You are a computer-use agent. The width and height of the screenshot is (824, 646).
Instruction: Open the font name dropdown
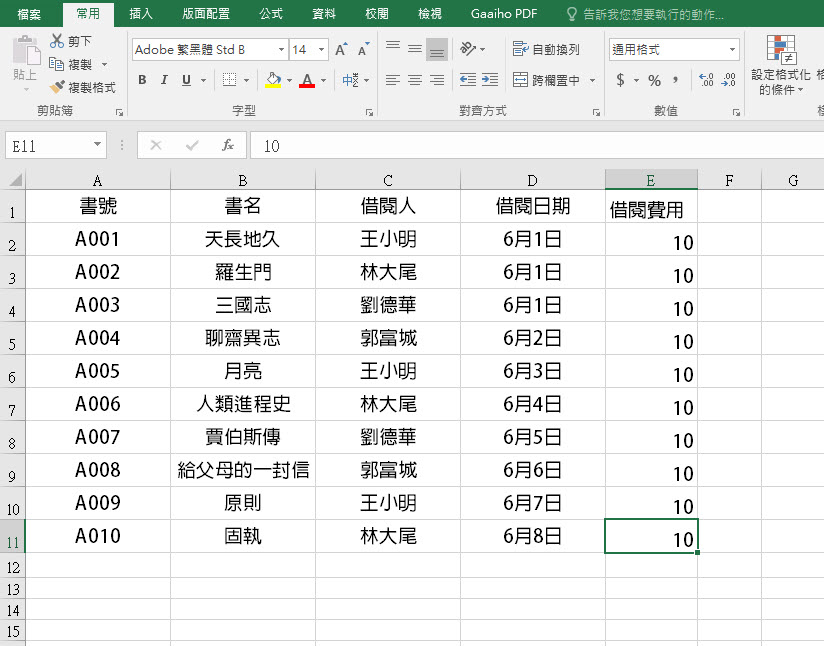pyautogui.click(x=280, y=49)
